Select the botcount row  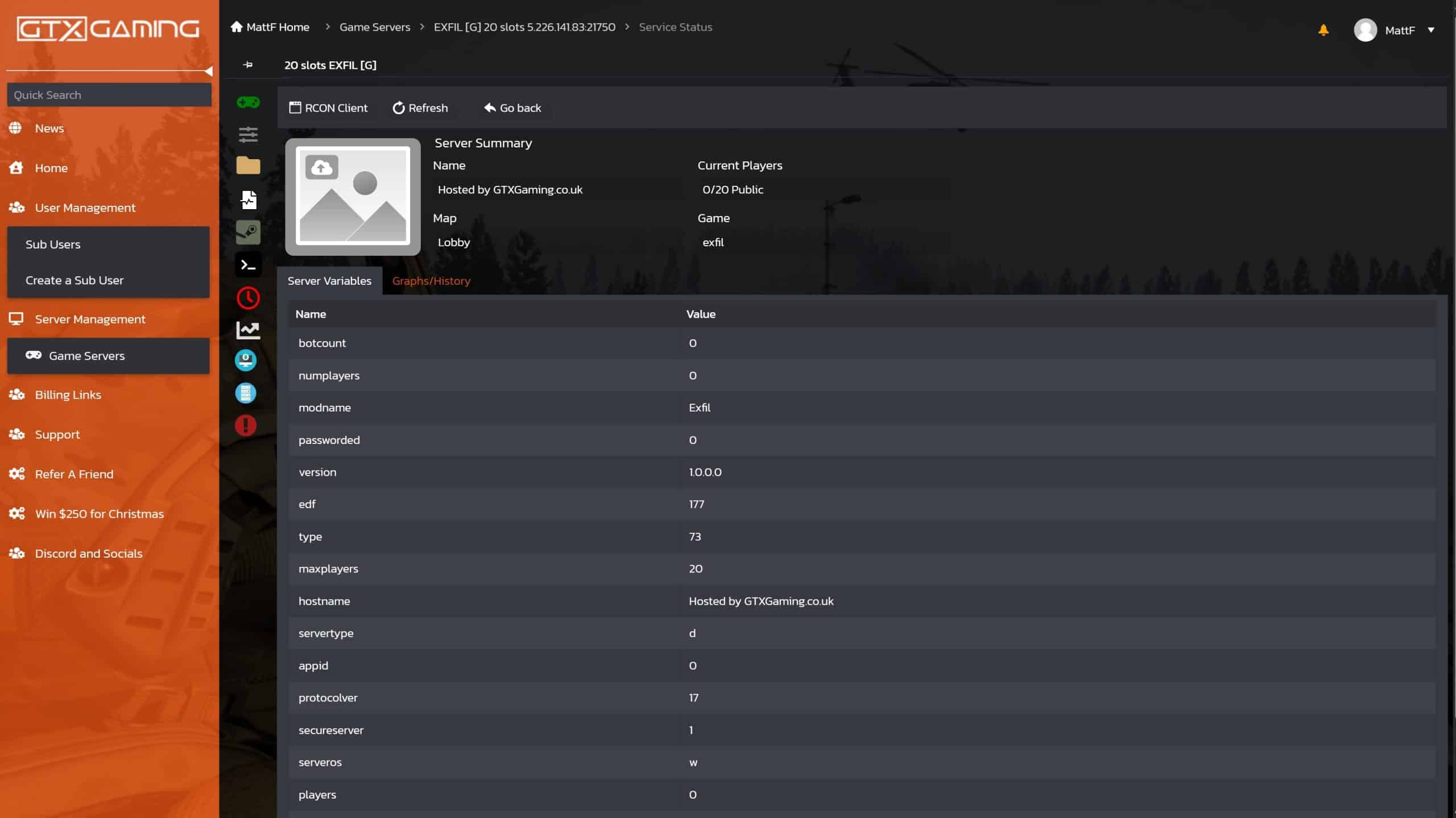(x=862, y=343)
